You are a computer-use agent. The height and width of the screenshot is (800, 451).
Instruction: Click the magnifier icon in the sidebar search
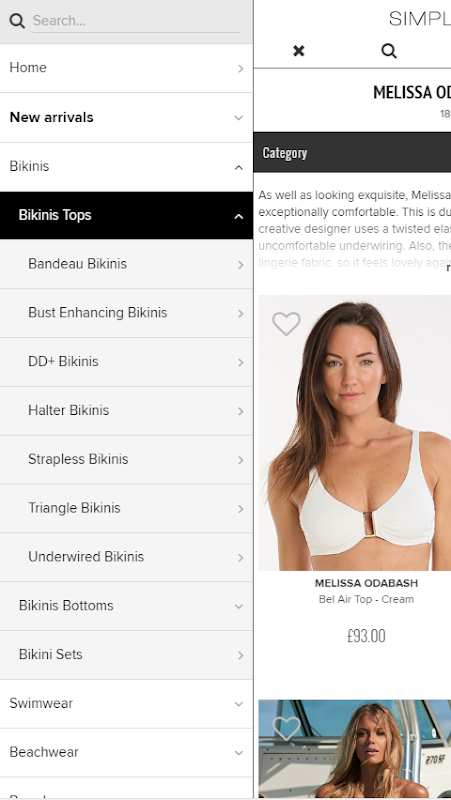click(17, 21)
